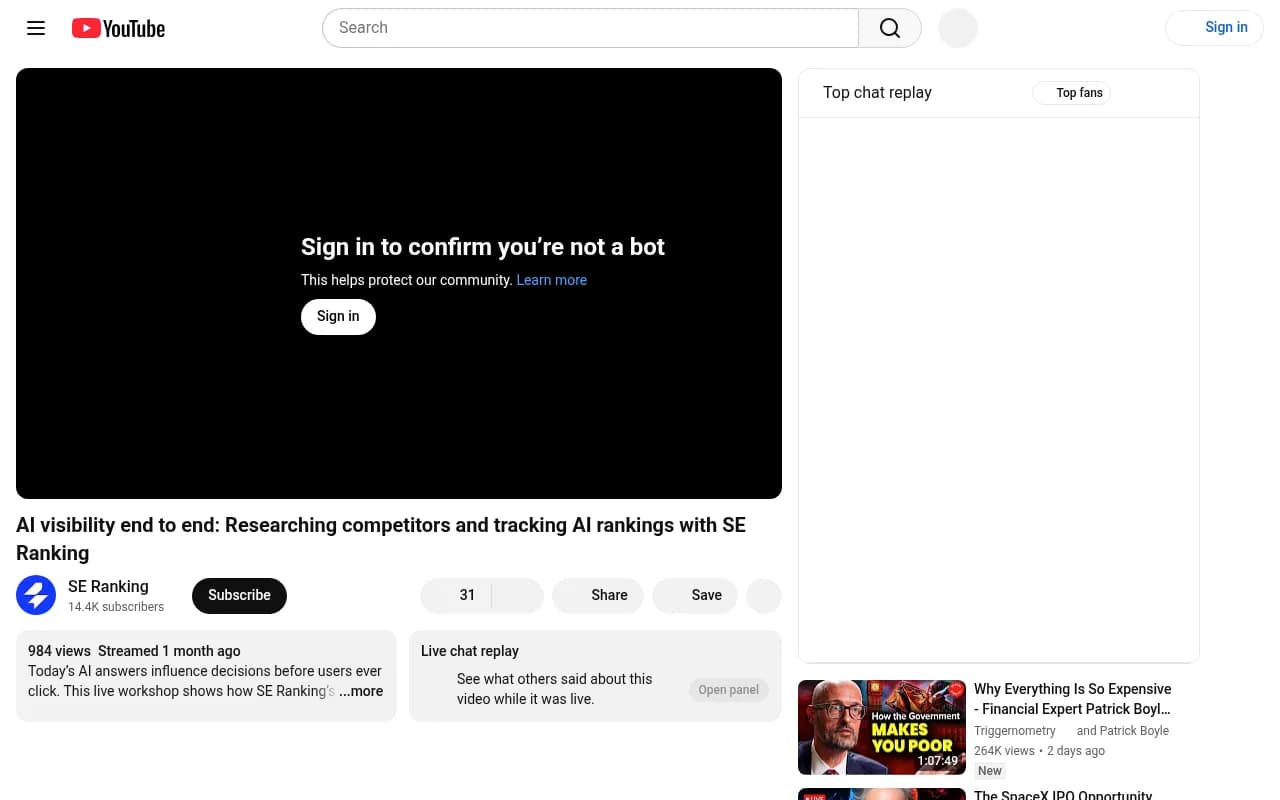The image size is (1280, 800).
Task: Like the video showing 31 likes
Action: (456, 595)
